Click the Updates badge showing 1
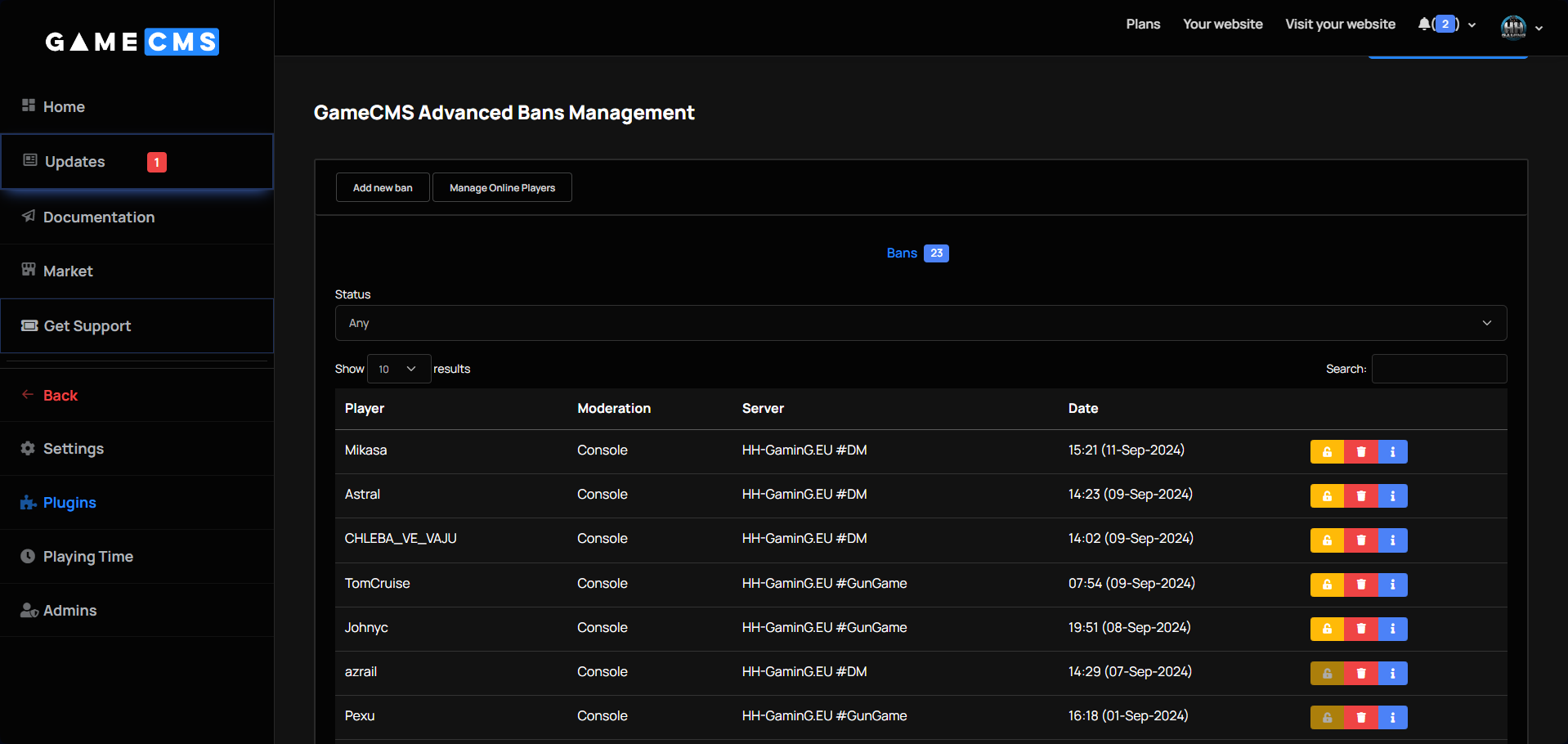 [x=156, y=162]
